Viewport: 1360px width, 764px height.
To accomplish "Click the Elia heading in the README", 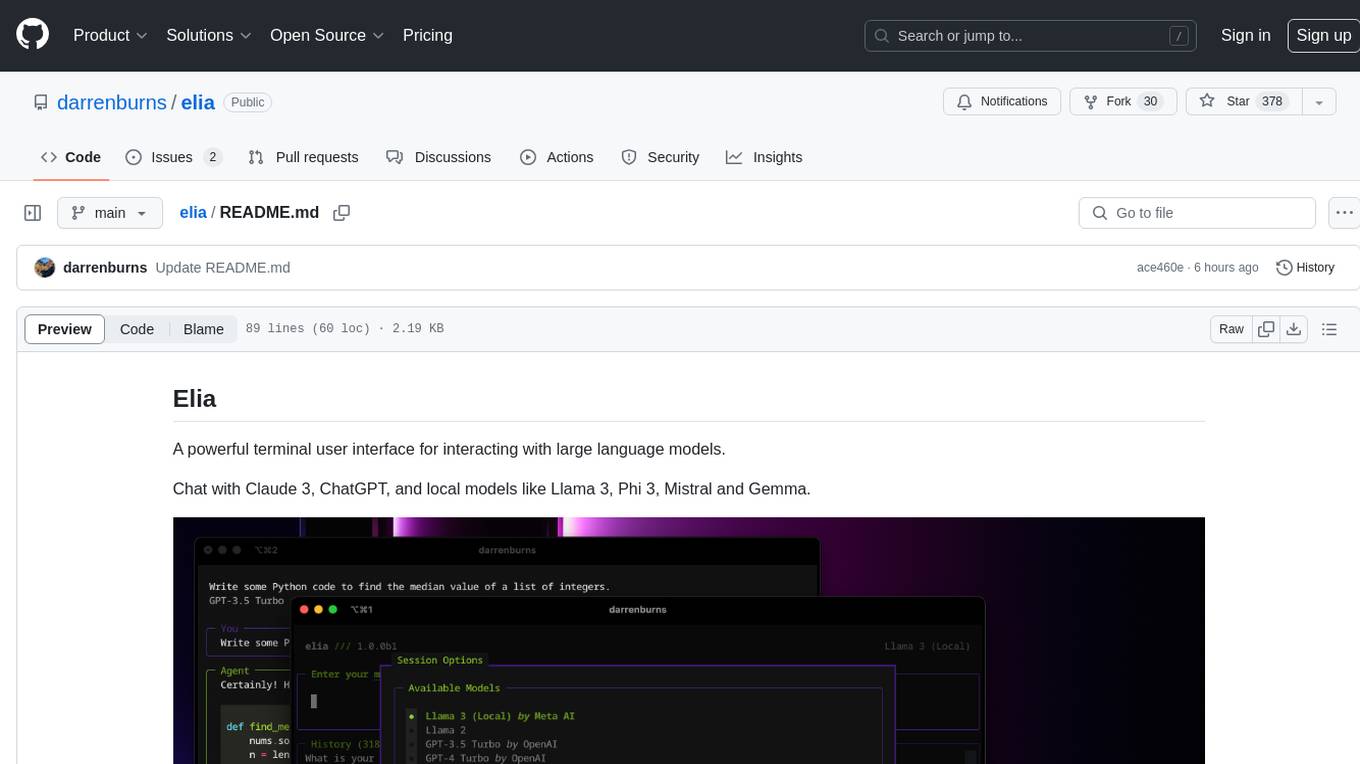I will click(x=195, y=398).
